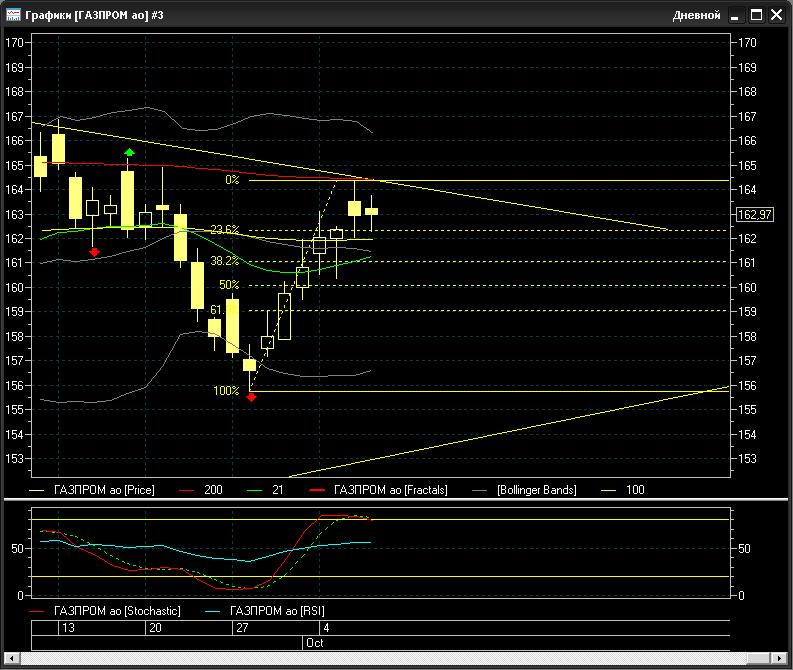Minimize the ГАЗПРОМ chart window
793x670 pixels.
(735, 15)
